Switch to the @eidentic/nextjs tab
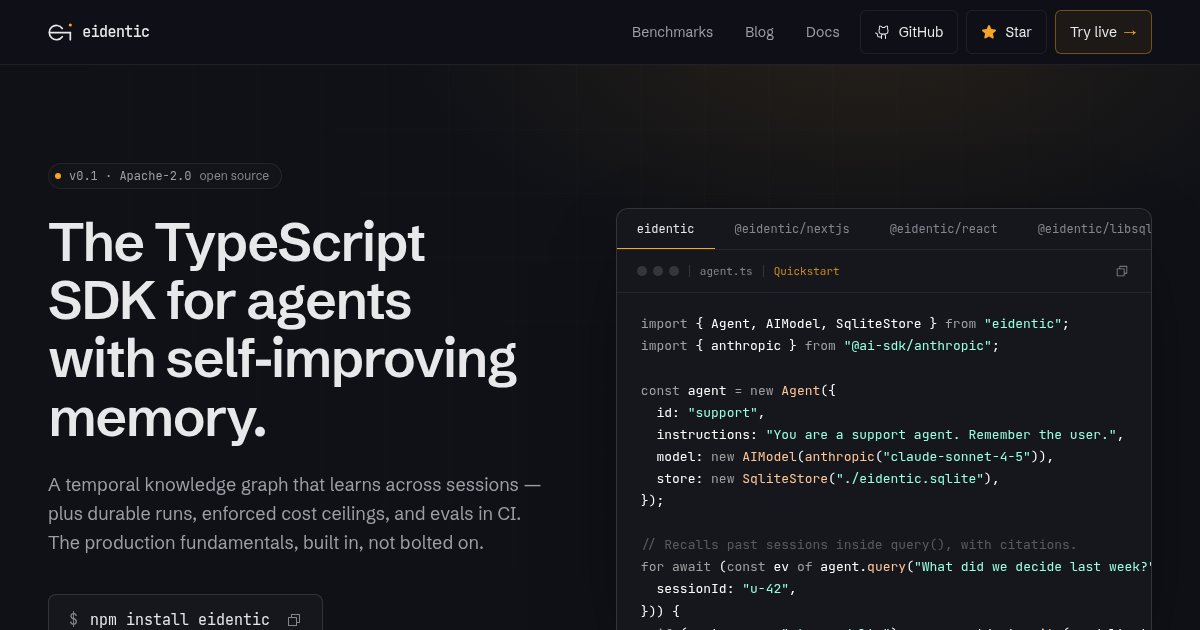Image resolution: width=1200 pixels, height=630 pixels. point(792,229)
